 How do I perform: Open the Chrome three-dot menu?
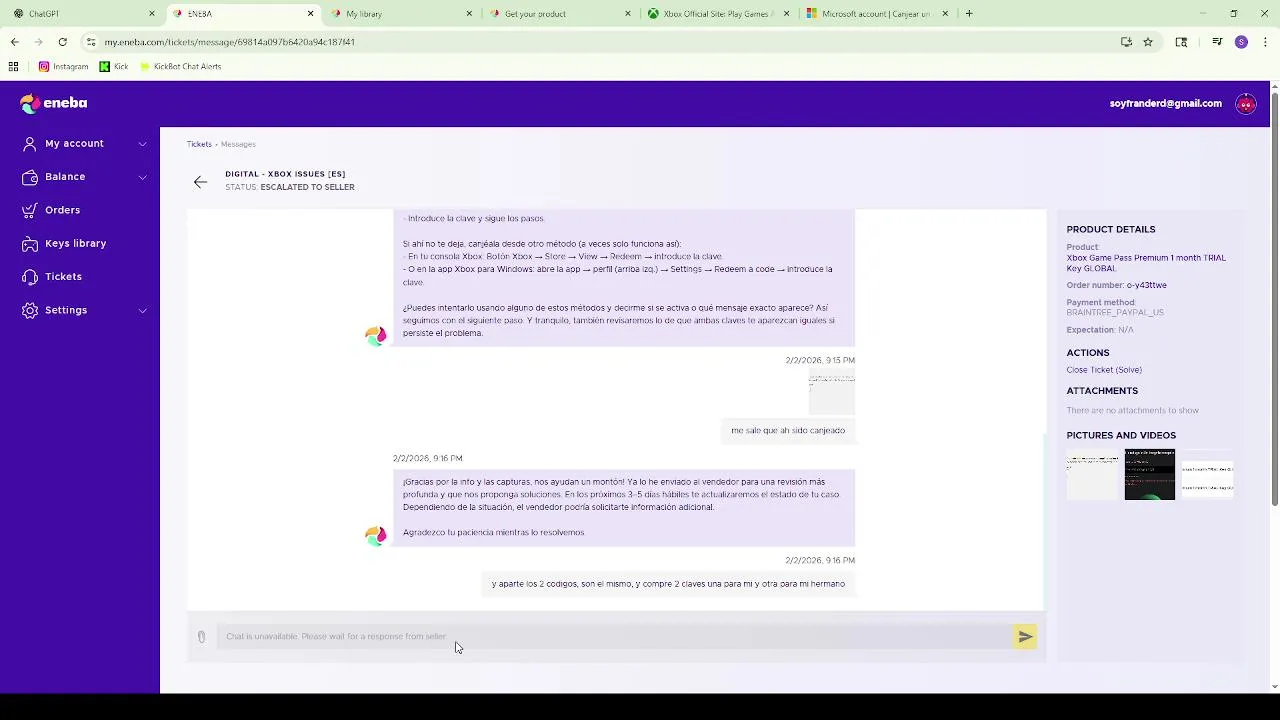1265,42
